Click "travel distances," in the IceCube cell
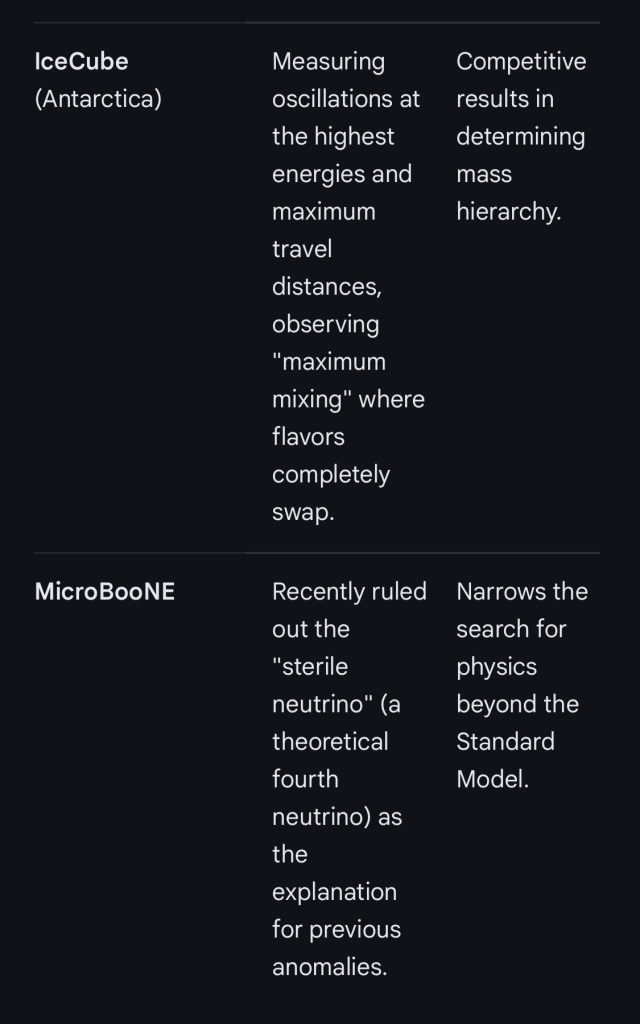640x1024 pixels. (x=326, y=268)
